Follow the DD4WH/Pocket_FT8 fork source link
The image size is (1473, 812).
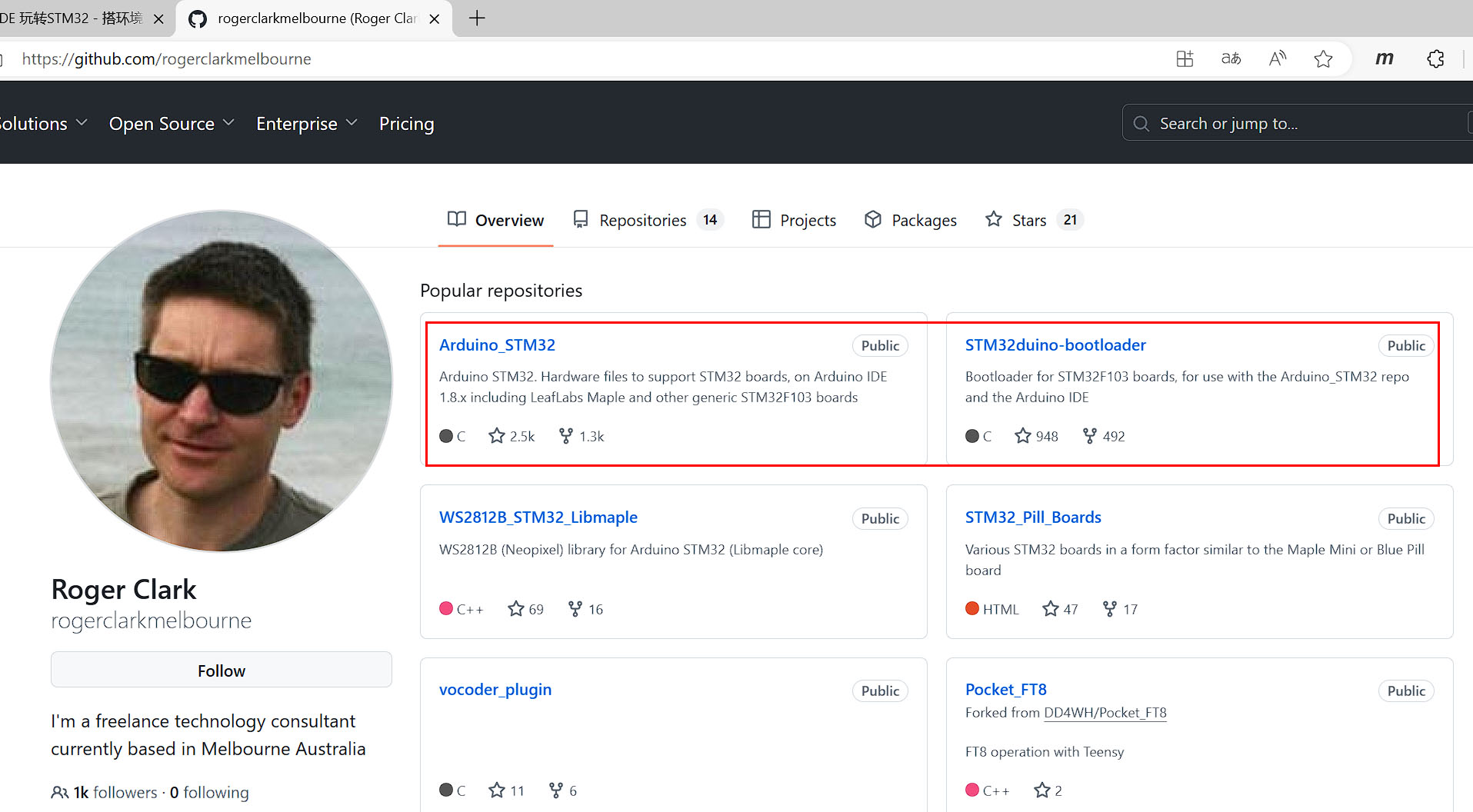coord(1105,713)
